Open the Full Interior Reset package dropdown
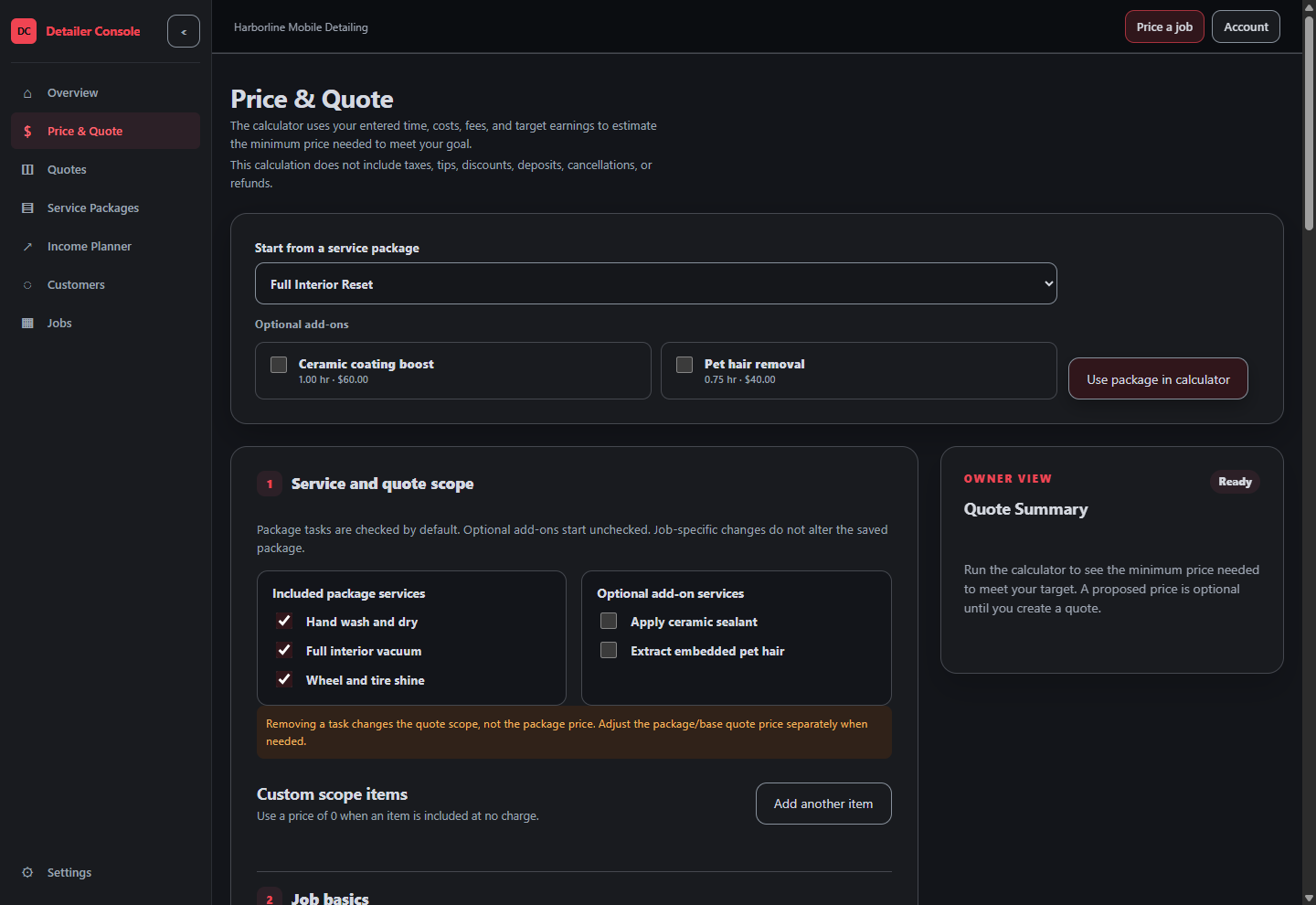This screenshot has height=905, width=1316. tap(656, 284)
